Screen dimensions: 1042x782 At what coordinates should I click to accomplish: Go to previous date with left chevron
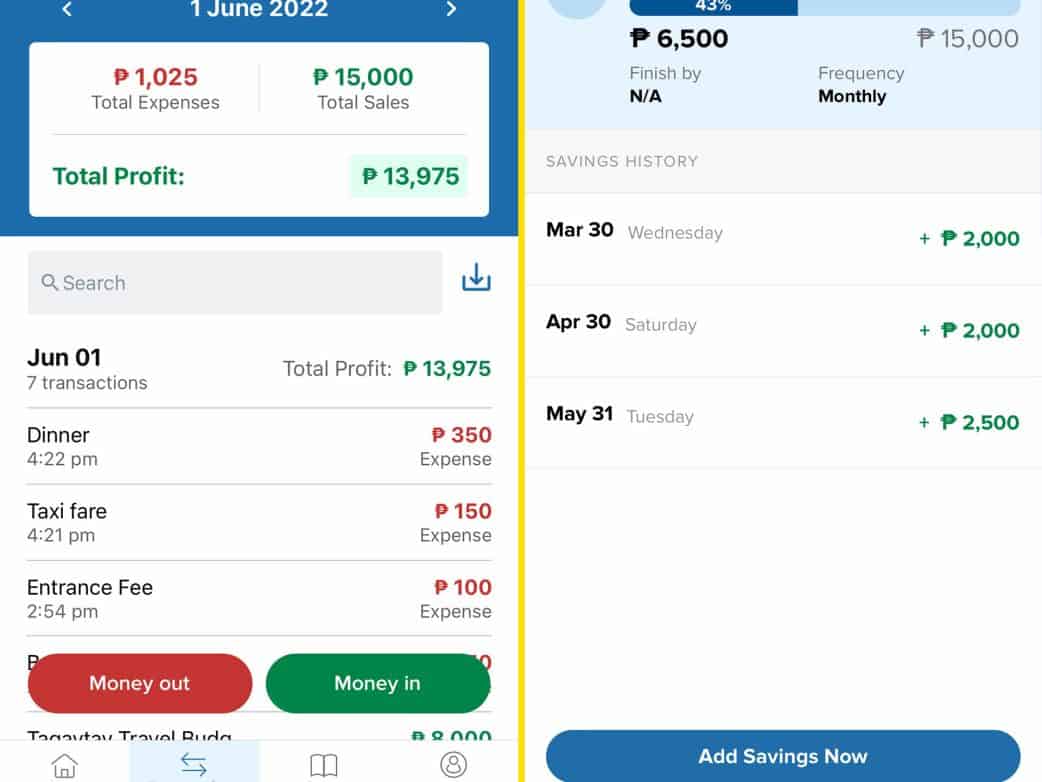click(67, 10)
